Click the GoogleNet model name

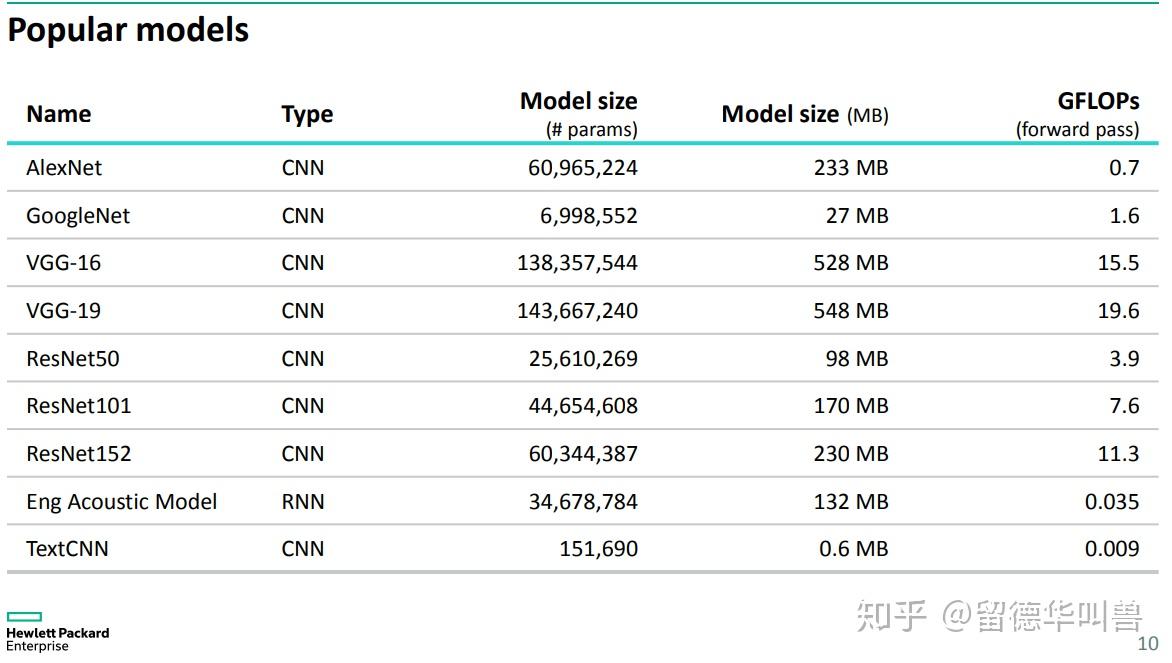(x=78, y=216)
